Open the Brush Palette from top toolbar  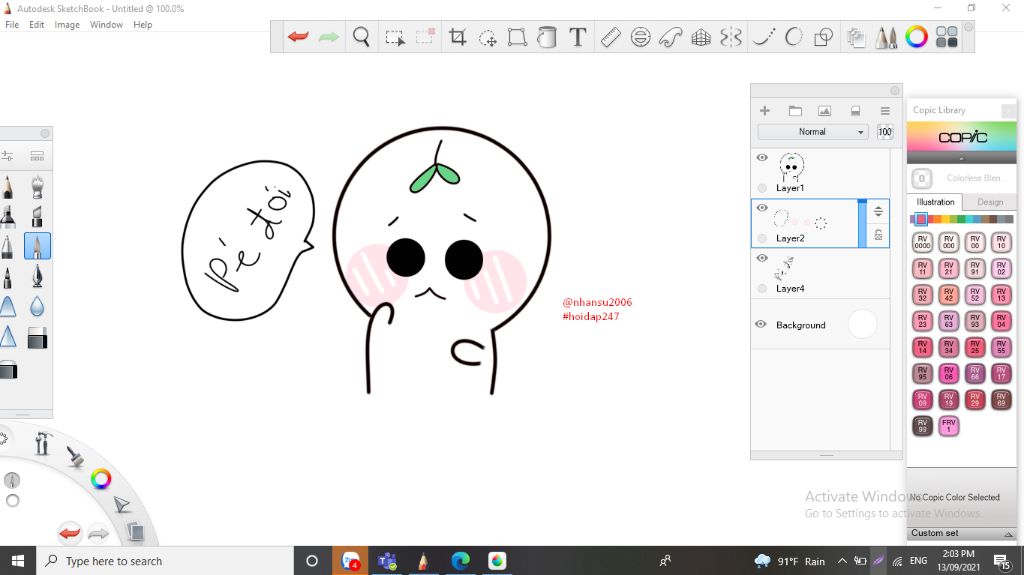pyautogui.click(x=886, y=37)
